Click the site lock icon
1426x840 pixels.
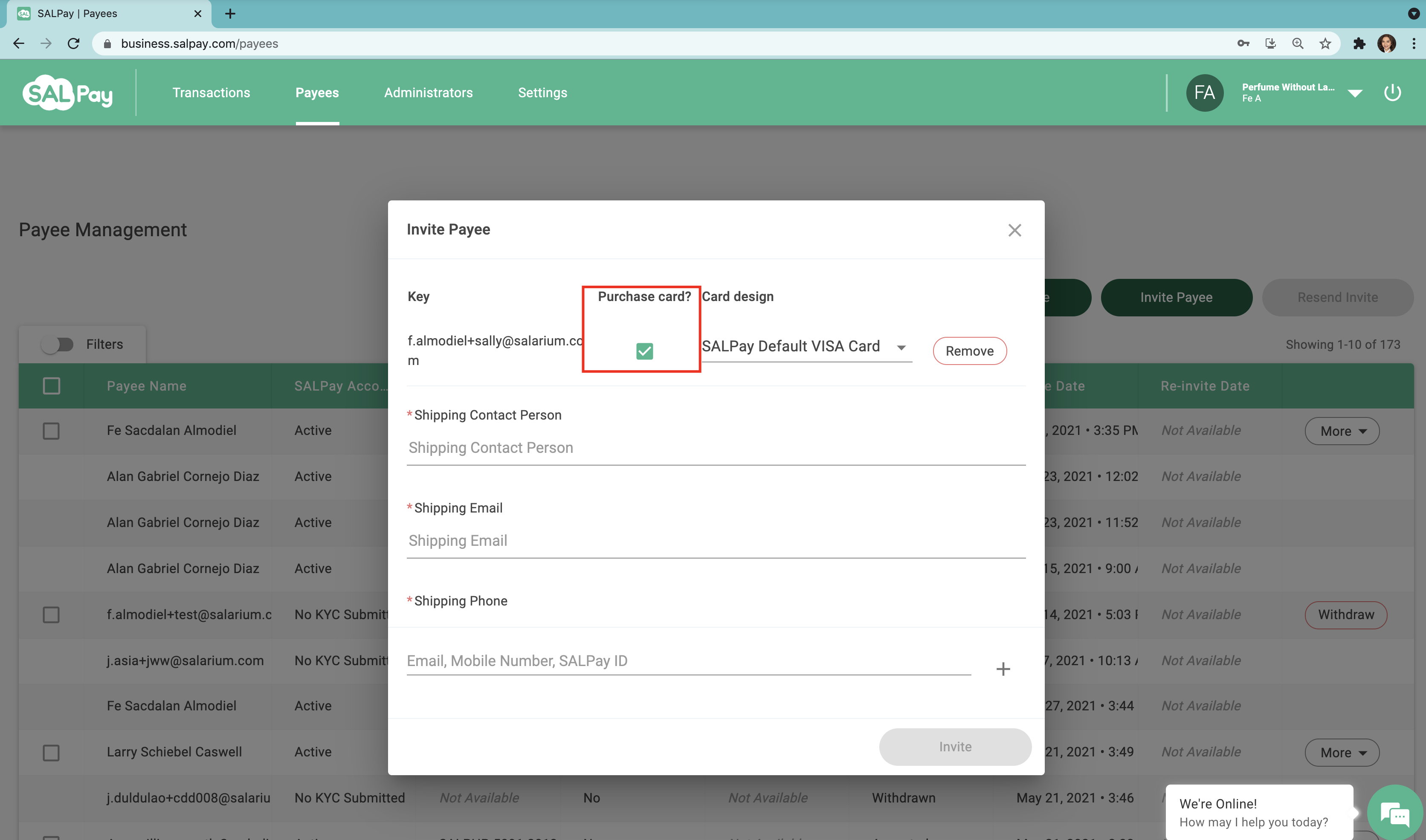[107, 43]
